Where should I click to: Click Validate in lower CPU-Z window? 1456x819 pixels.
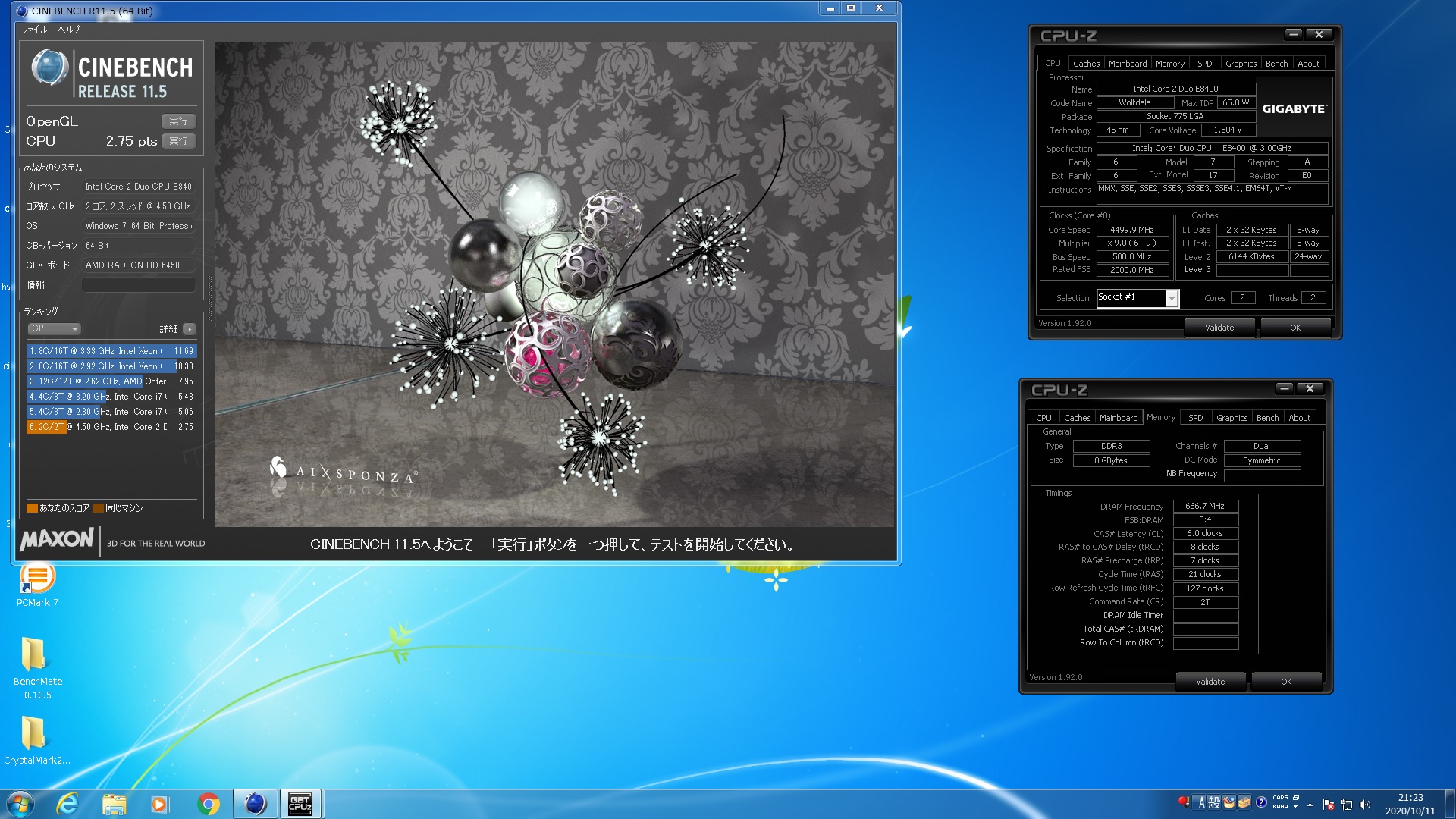click(1210, 682)
